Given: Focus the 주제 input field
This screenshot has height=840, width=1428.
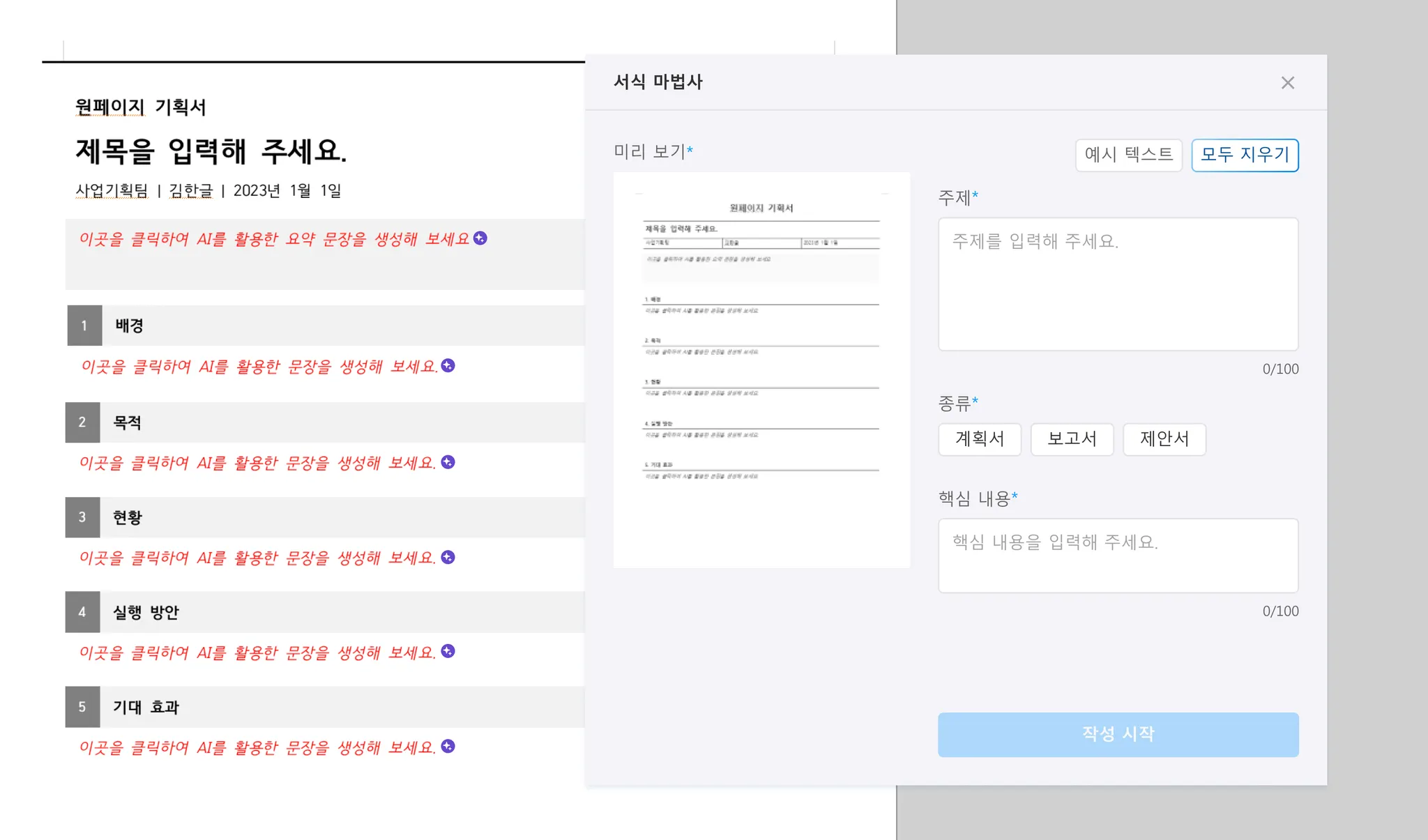Looking at the screenshot, I should click(1118, 284).
